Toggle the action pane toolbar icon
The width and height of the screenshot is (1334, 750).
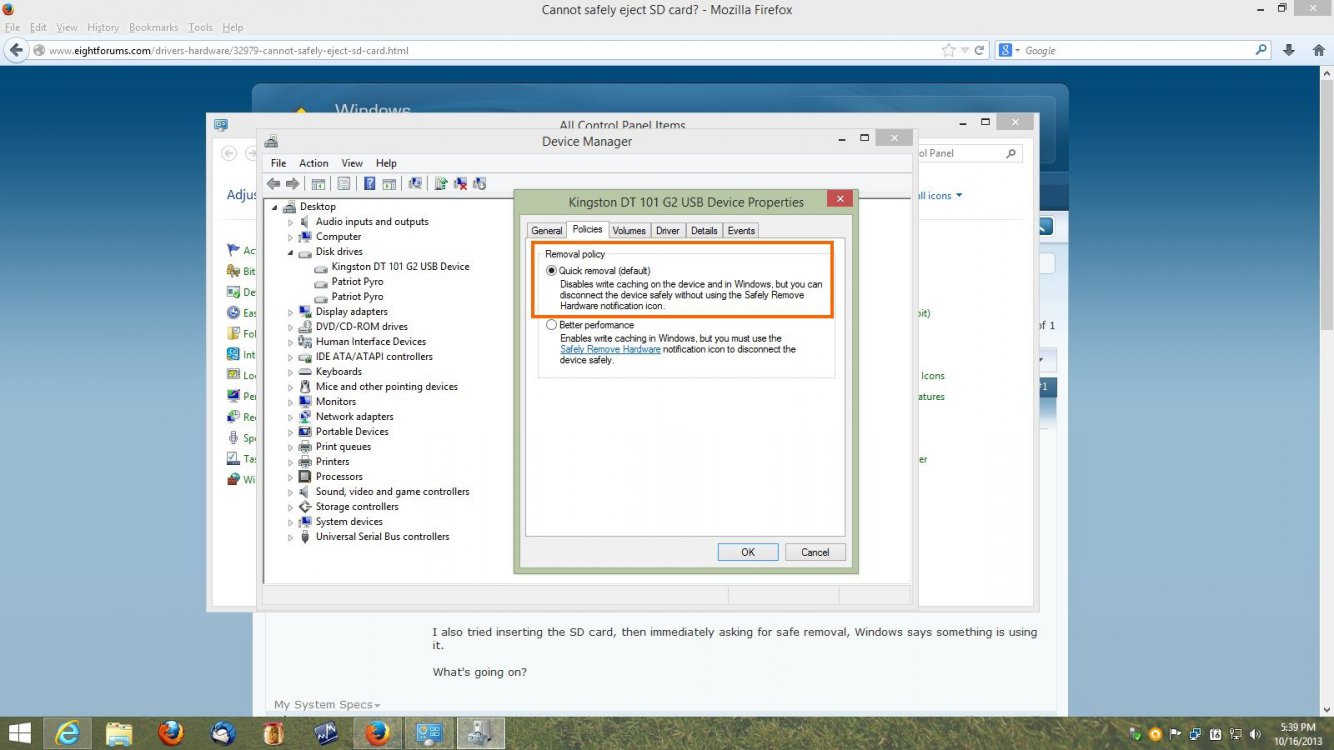click(389, 184)
